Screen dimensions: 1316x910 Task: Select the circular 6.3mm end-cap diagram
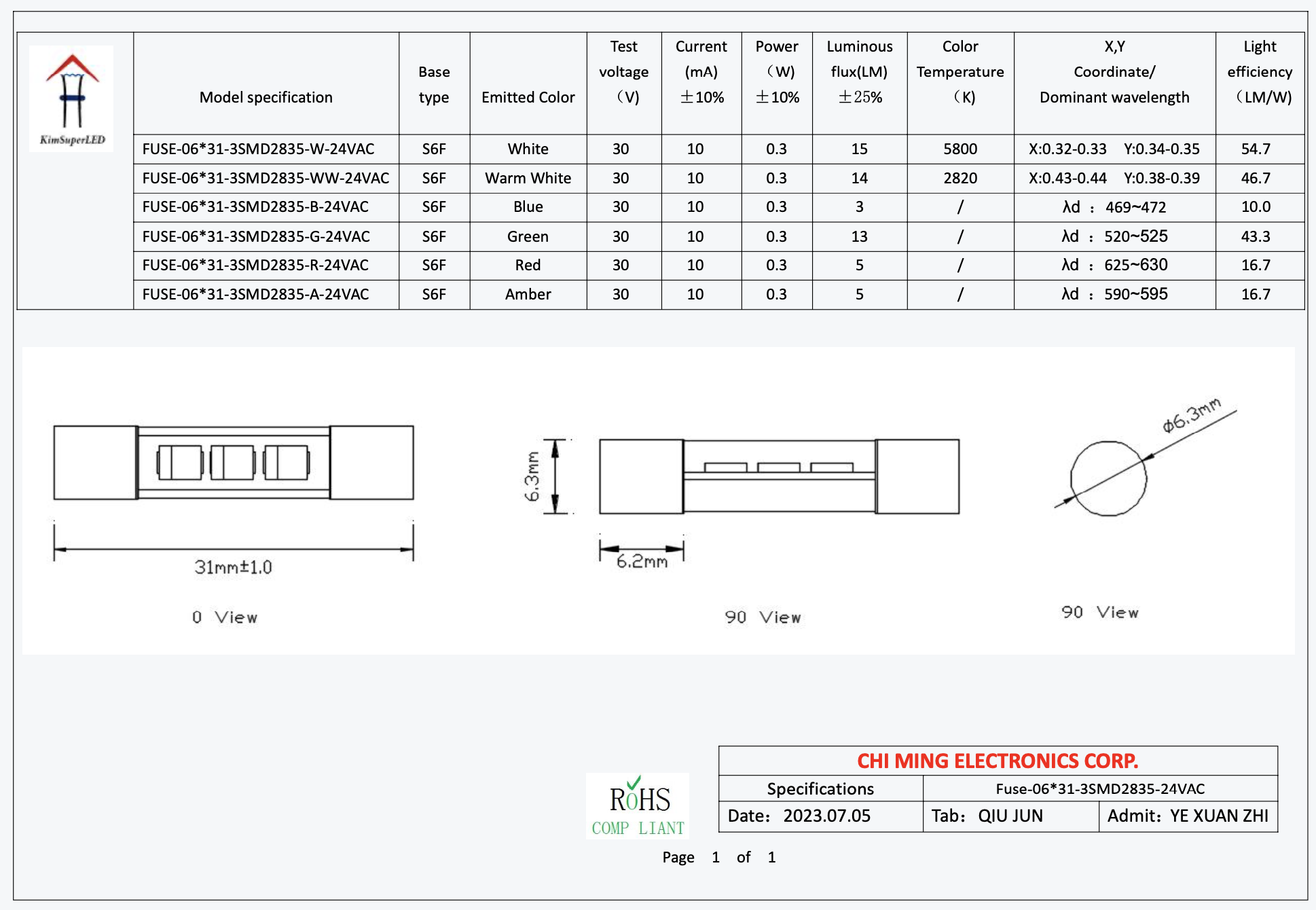tap(1109, 479)
